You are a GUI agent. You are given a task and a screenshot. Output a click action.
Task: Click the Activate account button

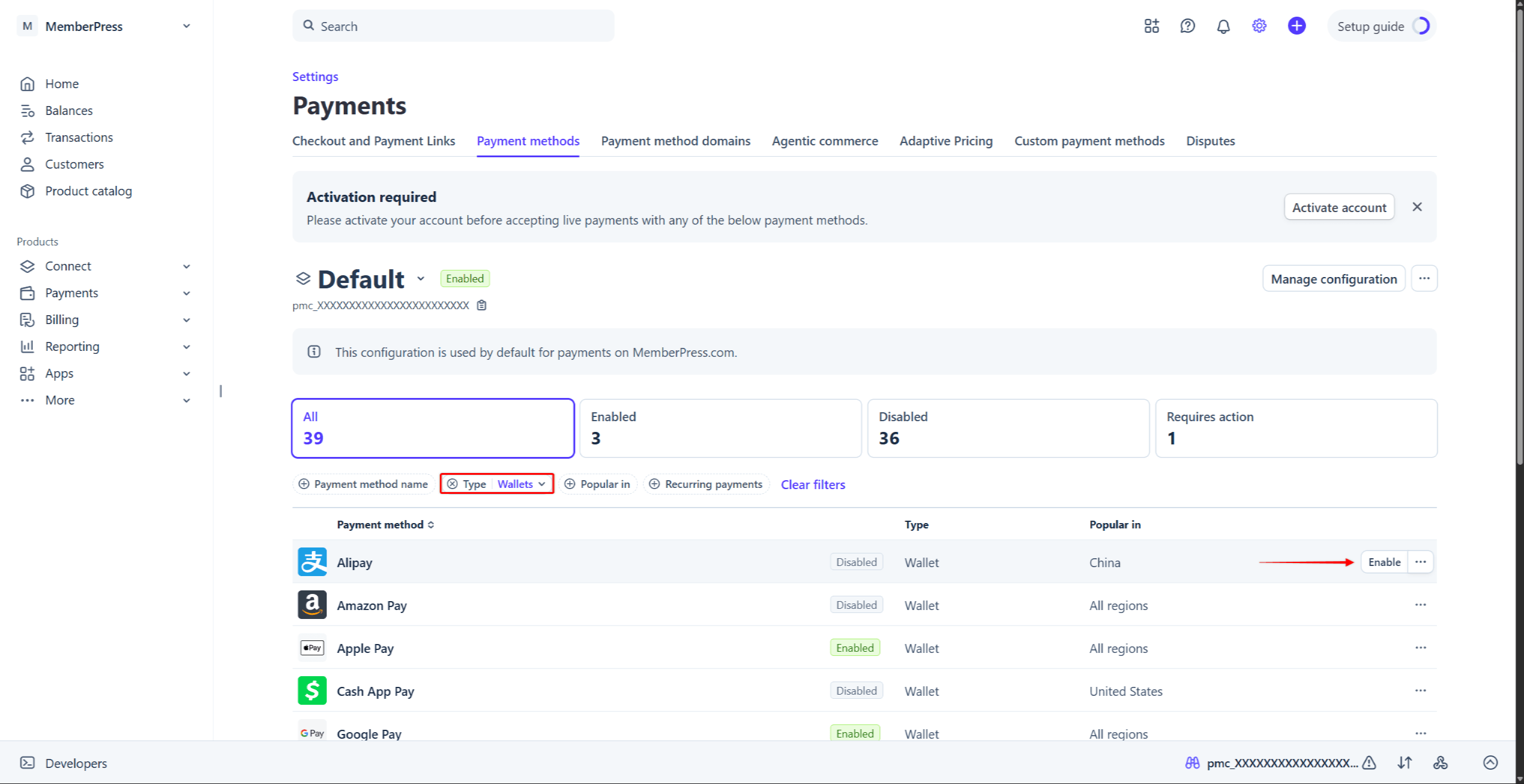1339,207
